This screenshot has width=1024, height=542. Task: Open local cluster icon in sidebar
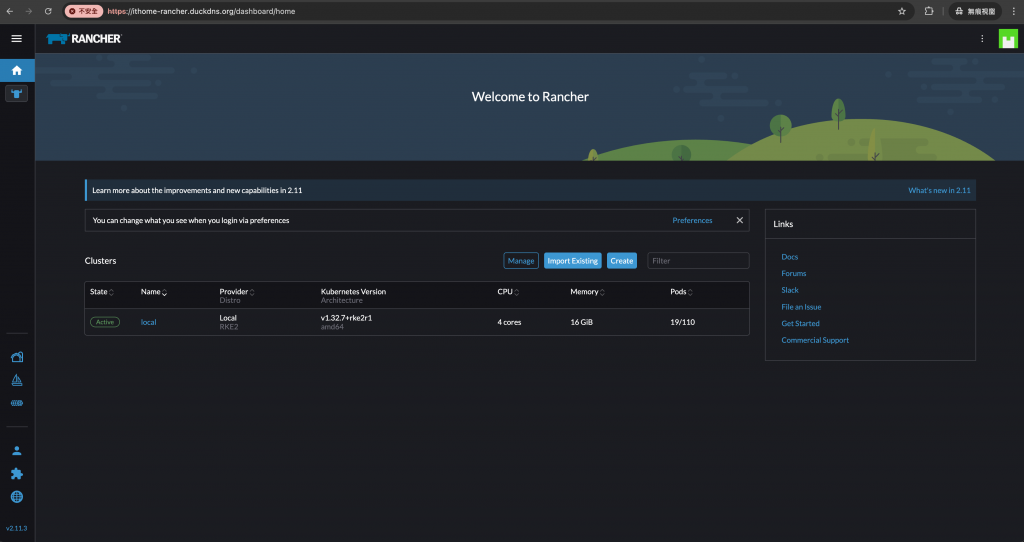(17, 93)
